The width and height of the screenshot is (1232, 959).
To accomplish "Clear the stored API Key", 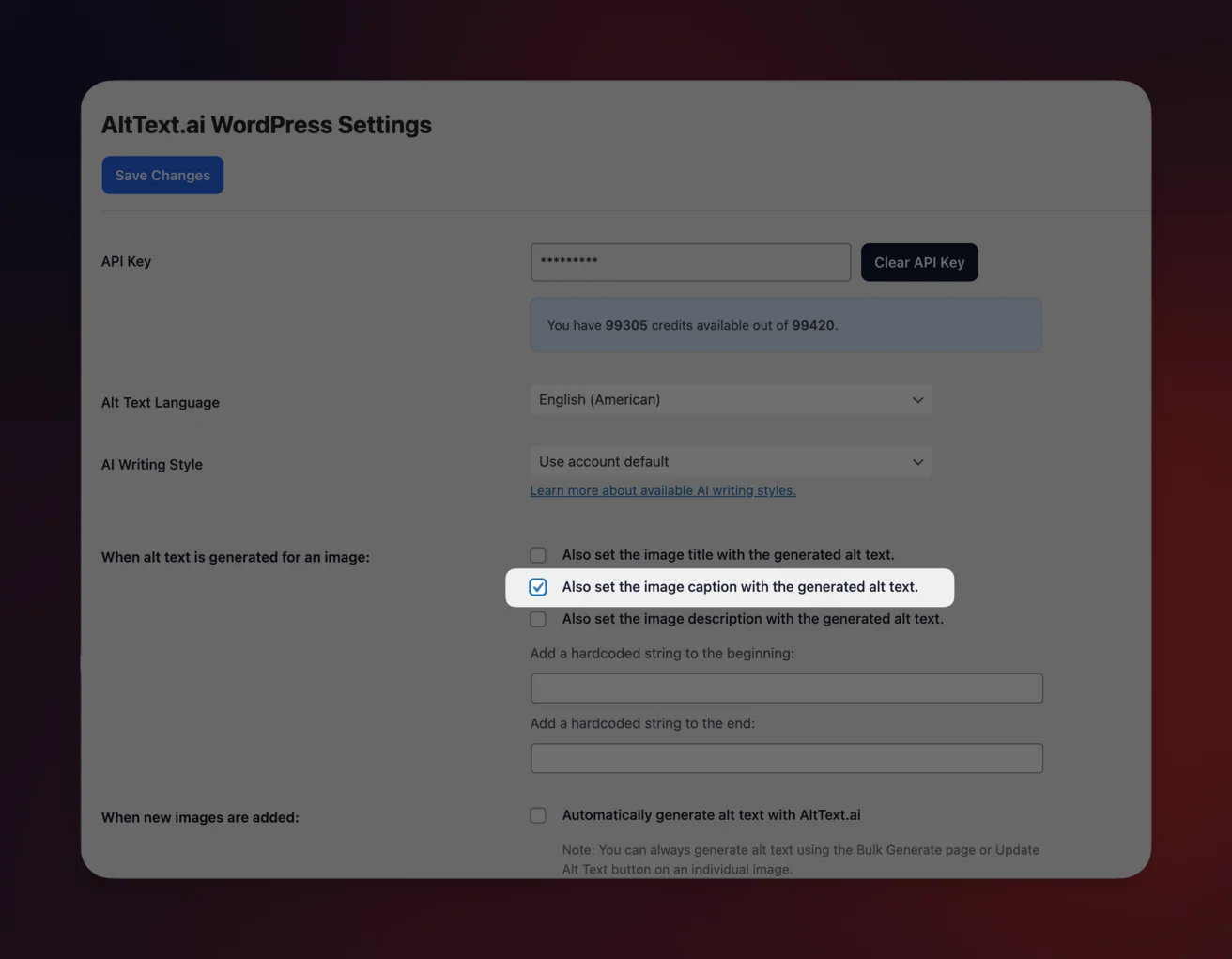I will [918, 262].
